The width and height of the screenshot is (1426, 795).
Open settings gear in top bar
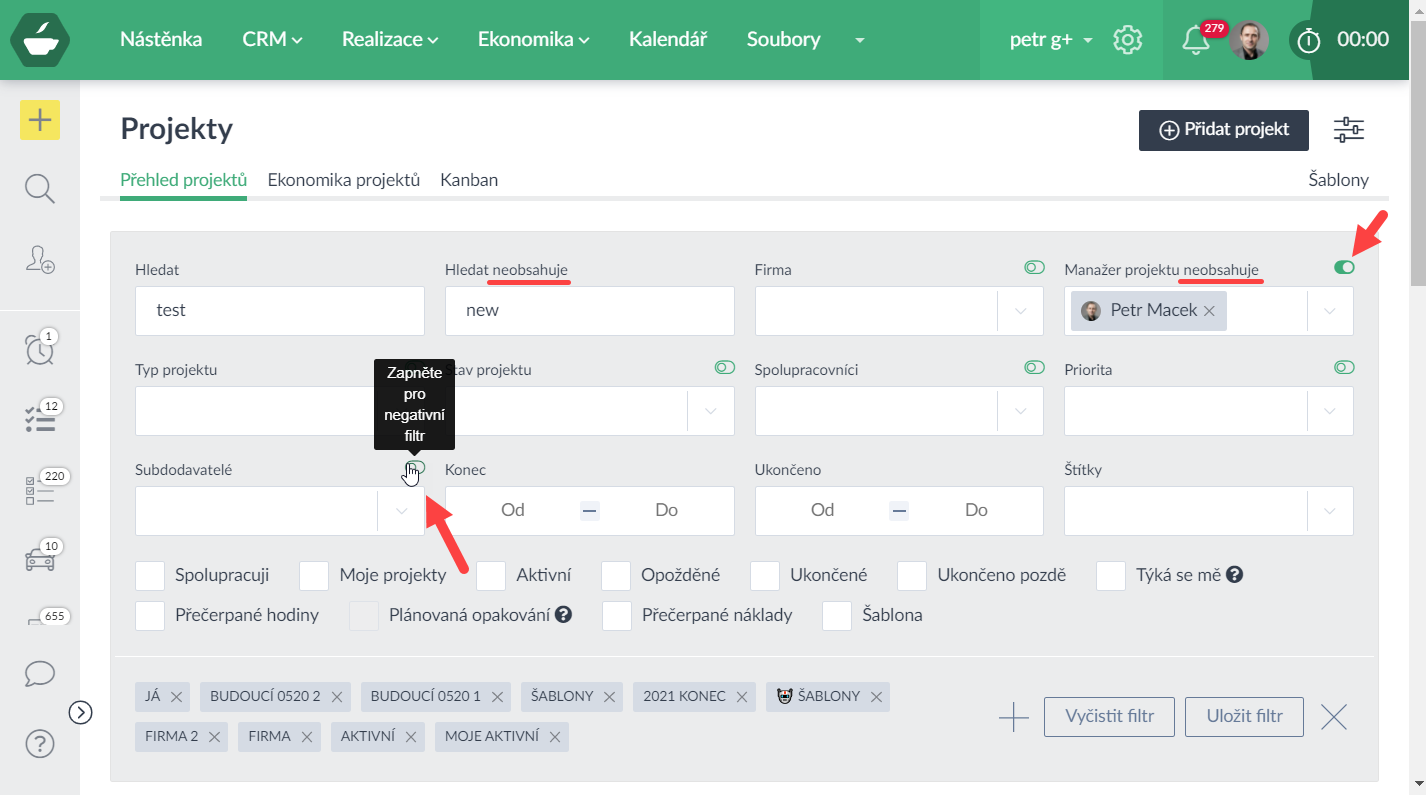pyautogui.click(x=1128, y=40)
